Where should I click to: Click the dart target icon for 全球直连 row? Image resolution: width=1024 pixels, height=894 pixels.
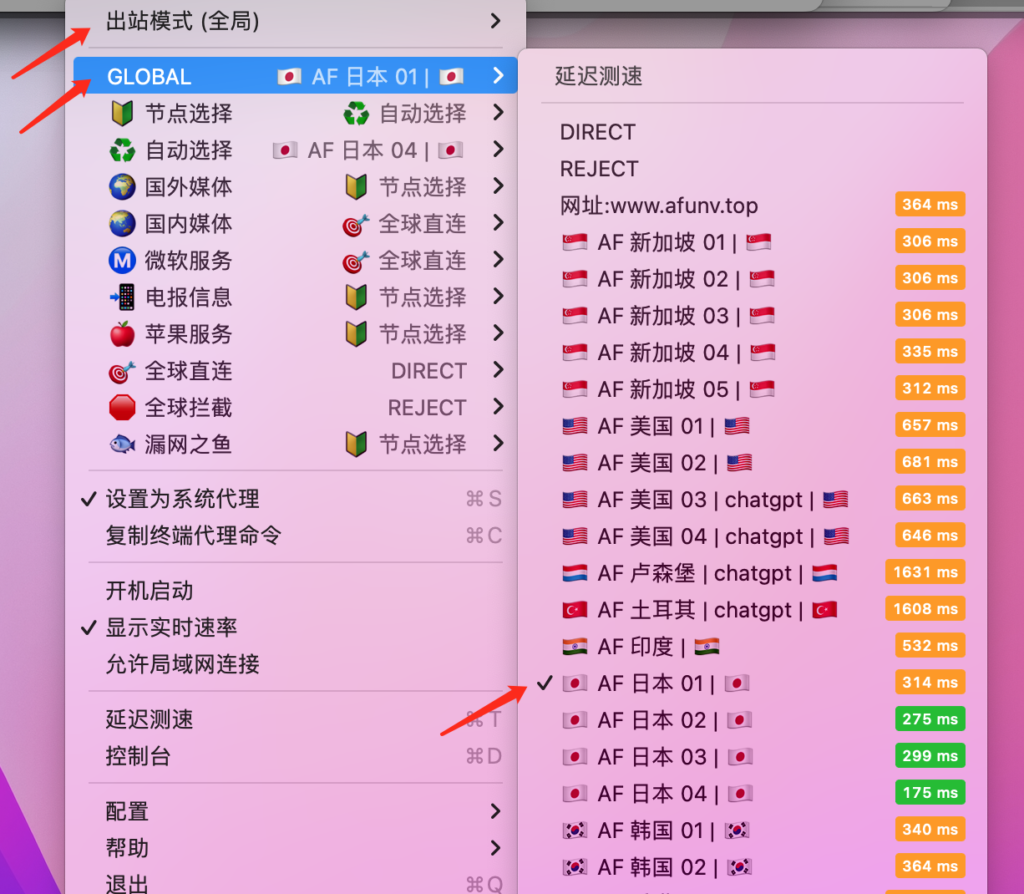point(122,371)
